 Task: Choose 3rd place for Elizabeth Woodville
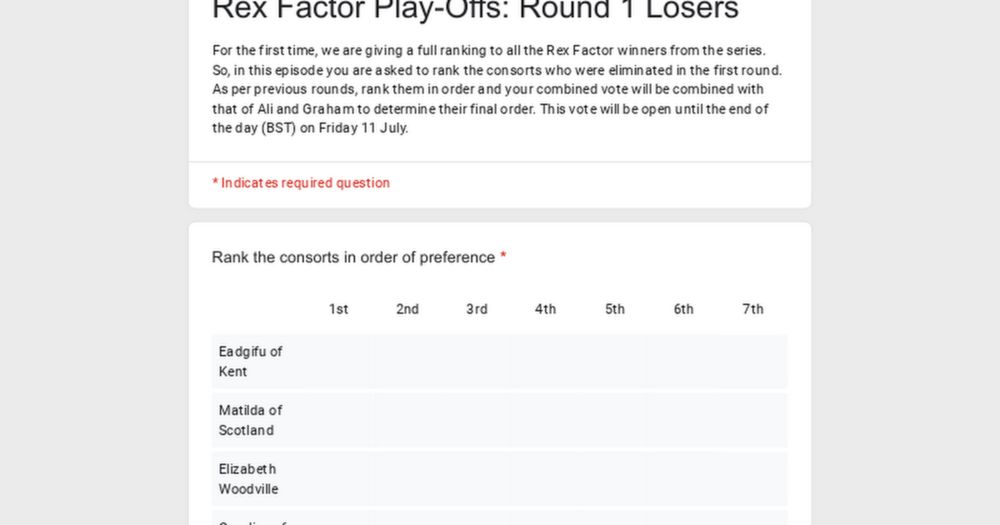pyautogui.click(x=476, y=479)
